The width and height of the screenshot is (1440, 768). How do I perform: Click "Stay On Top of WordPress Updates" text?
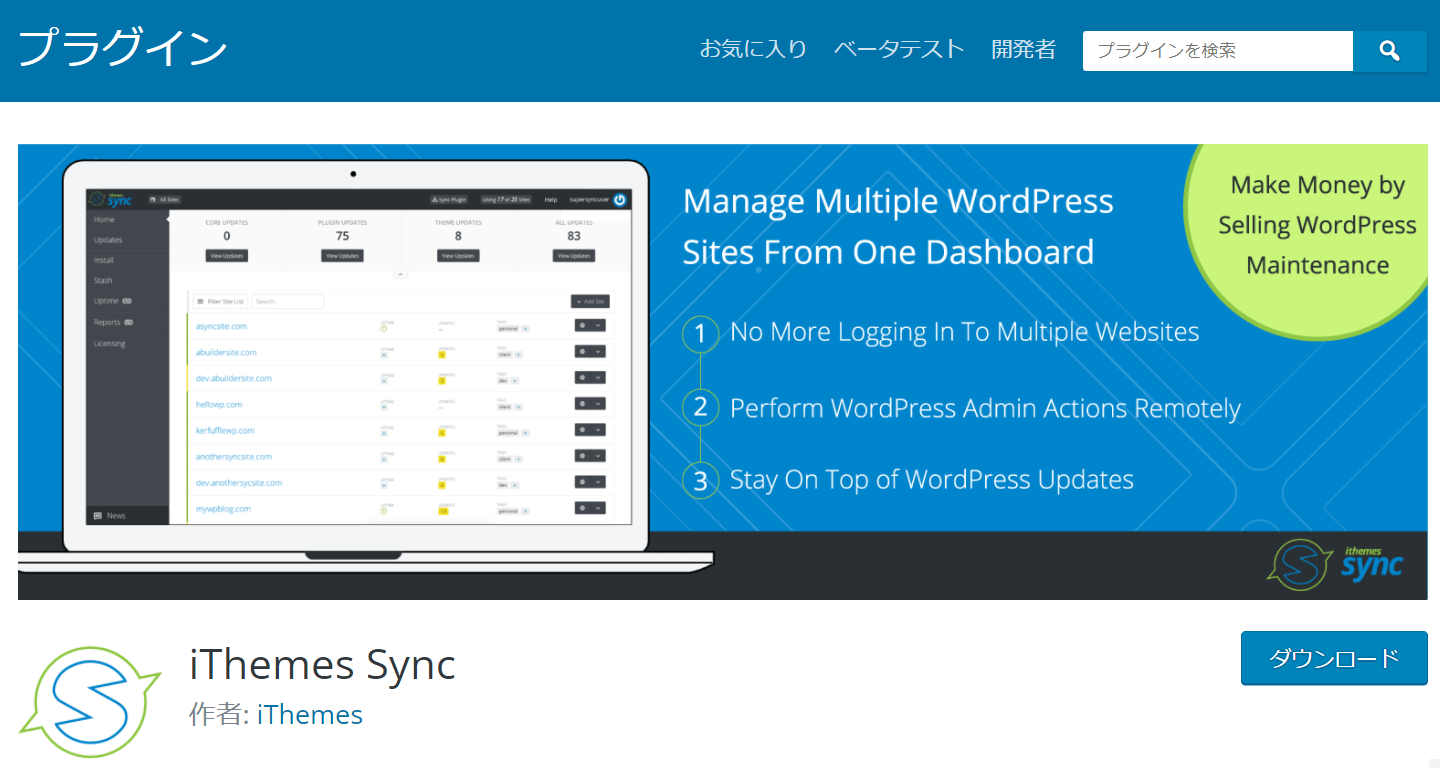pos(932,480)
